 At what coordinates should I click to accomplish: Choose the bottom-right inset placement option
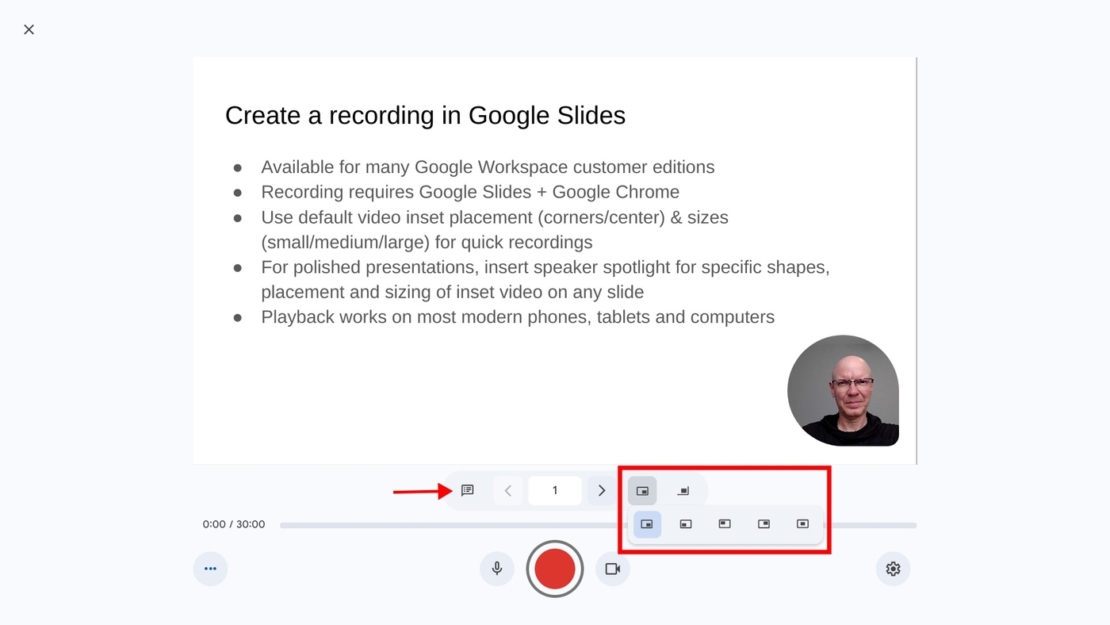[646, 523]
